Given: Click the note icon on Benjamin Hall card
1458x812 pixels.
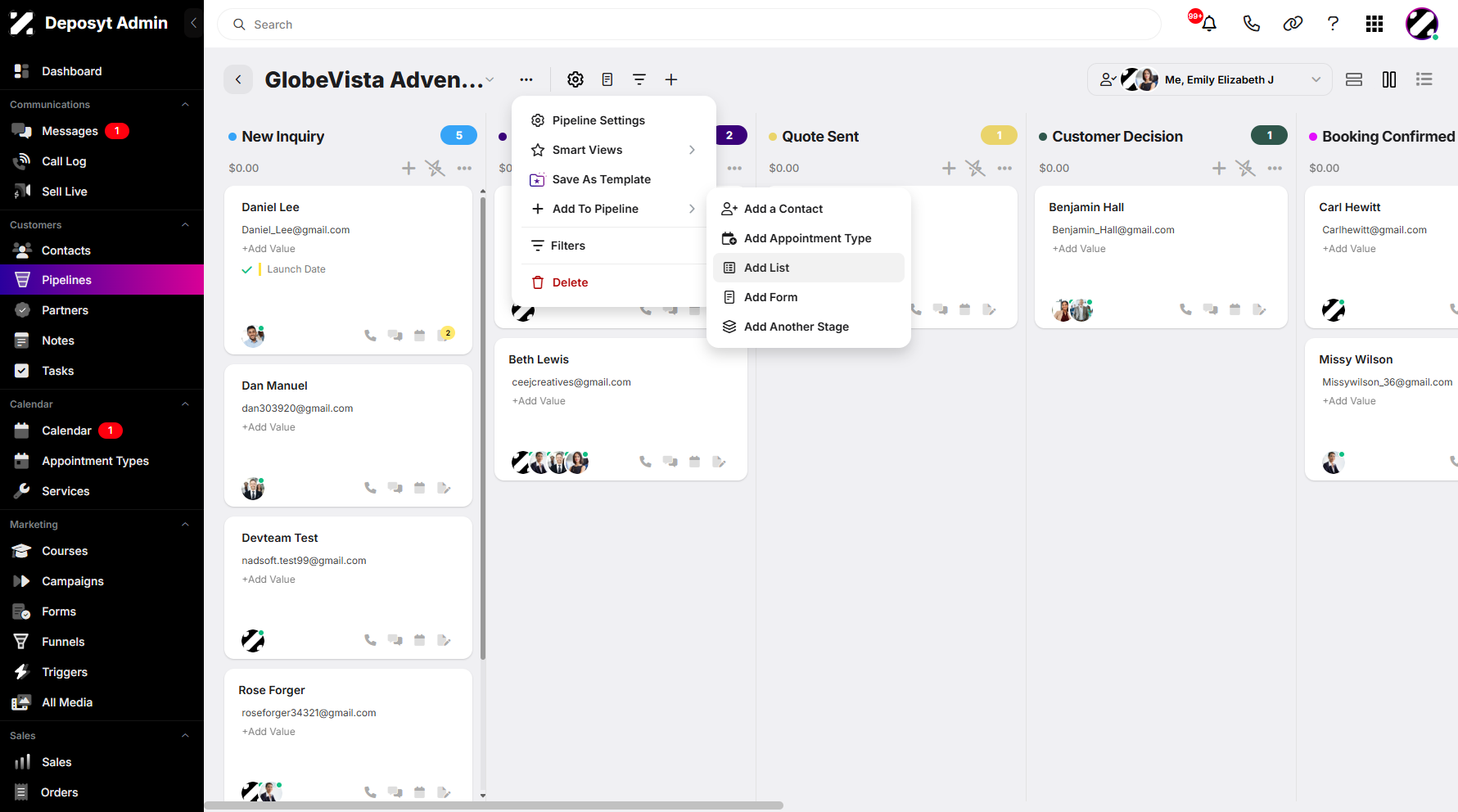Looking at the screenshot, I should point(1259,309).
